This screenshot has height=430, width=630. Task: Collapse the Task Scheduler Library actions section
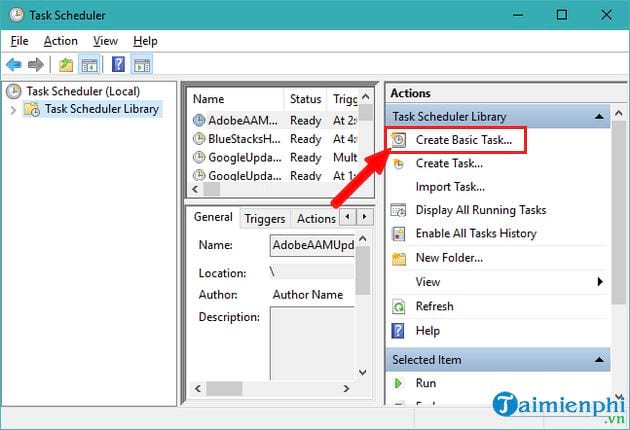[599, 117]
